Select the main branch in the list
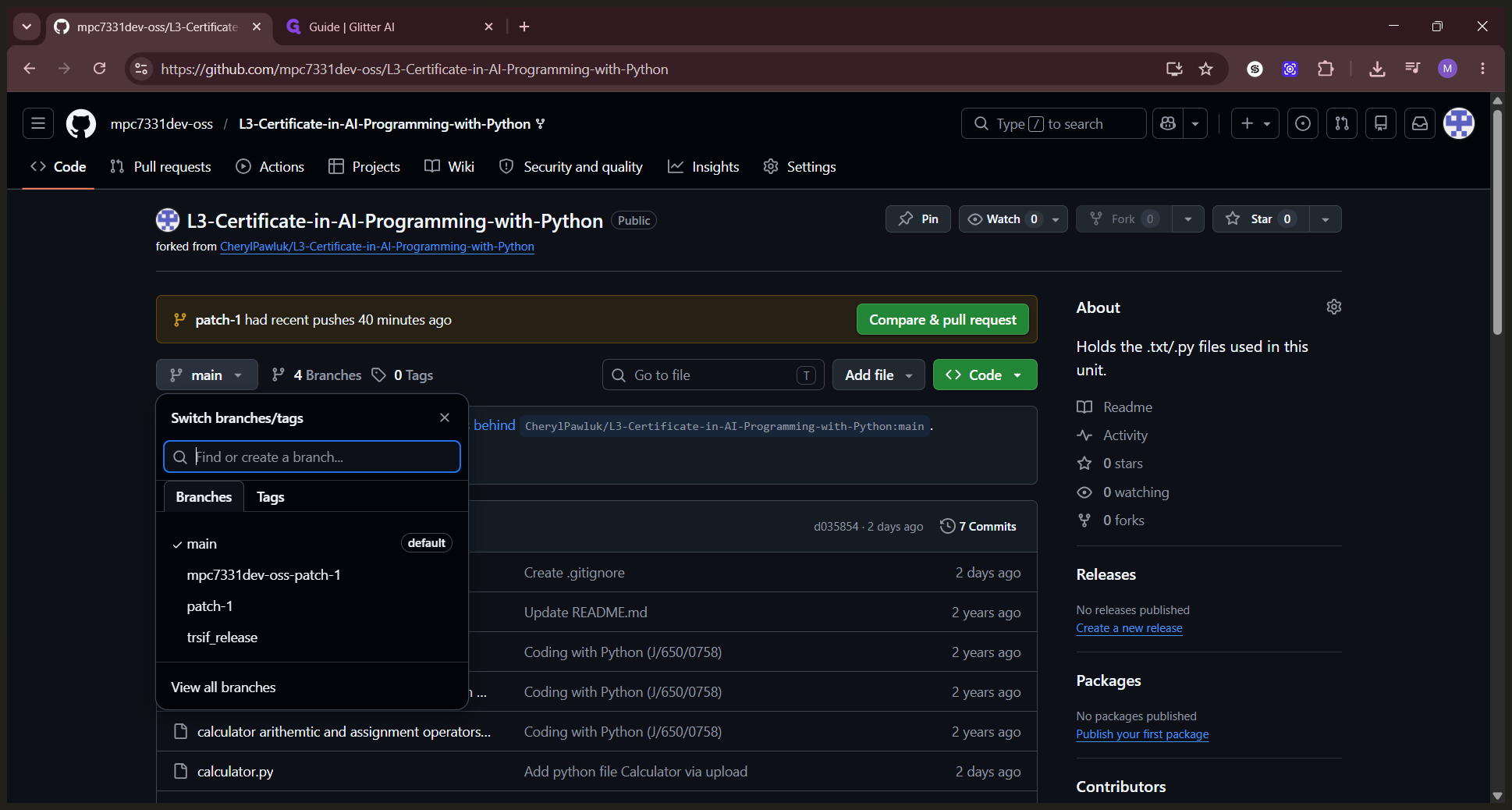The image size is (1512, 810). pos(312,543)
